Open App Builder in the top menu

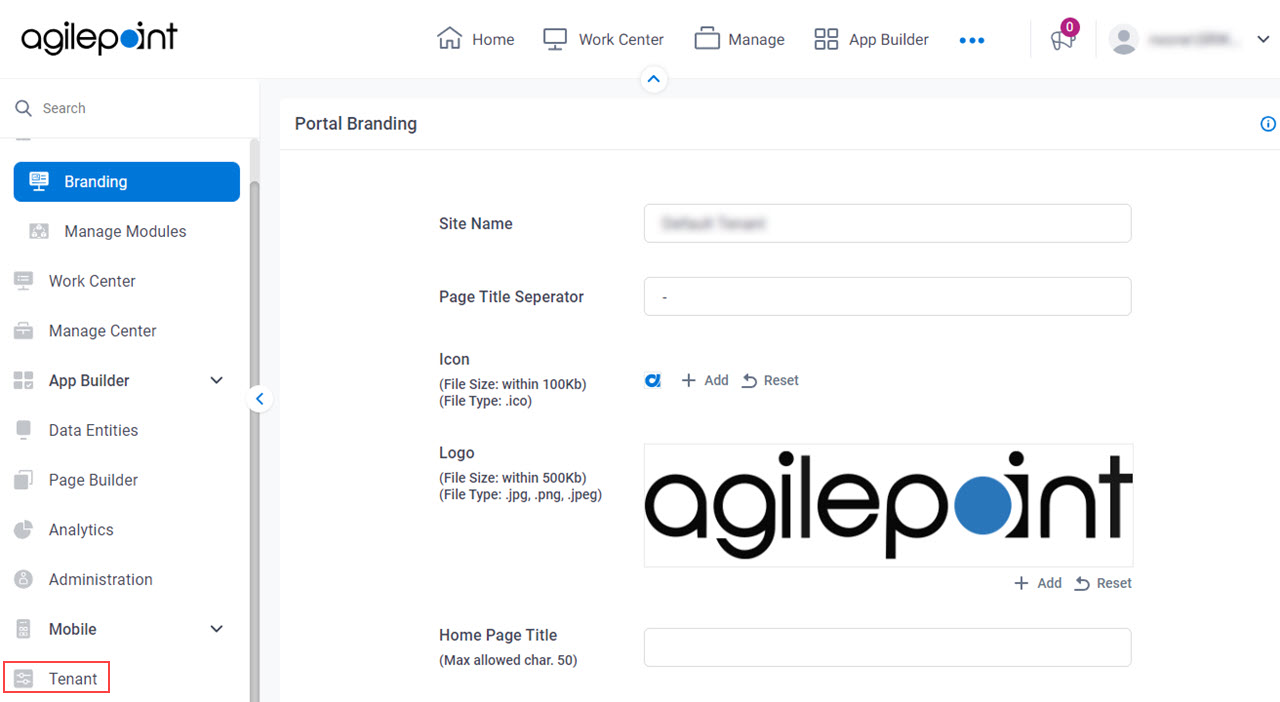click(871, 39)
